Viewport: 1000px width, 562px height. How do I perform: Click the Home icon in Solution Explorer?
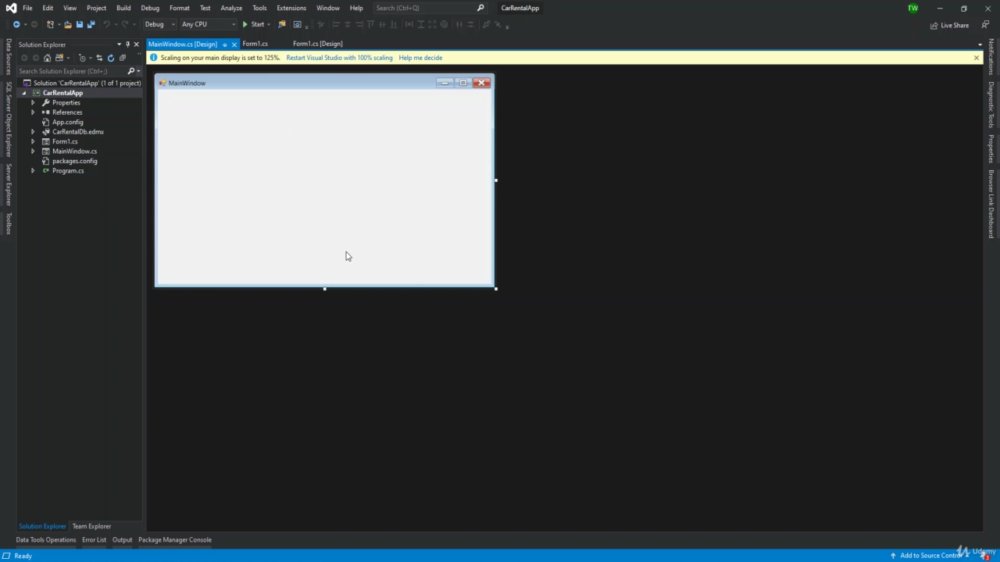[47, 58]
